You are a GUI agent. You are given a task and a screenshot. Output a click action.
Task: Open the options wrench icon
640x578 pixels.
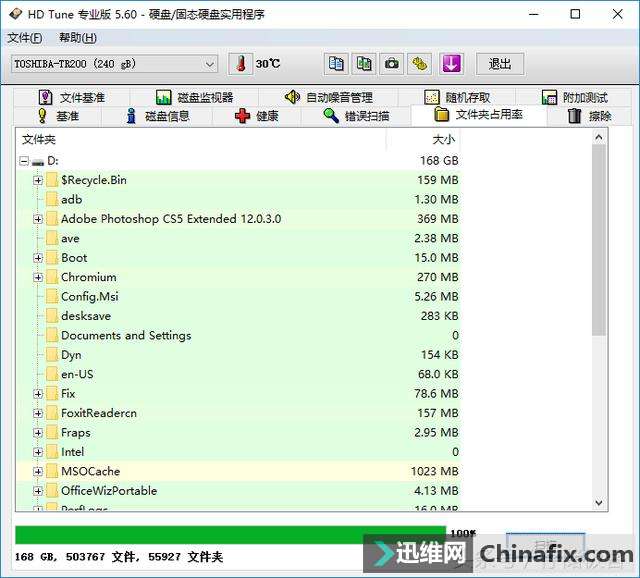click(x=419, y=64)
